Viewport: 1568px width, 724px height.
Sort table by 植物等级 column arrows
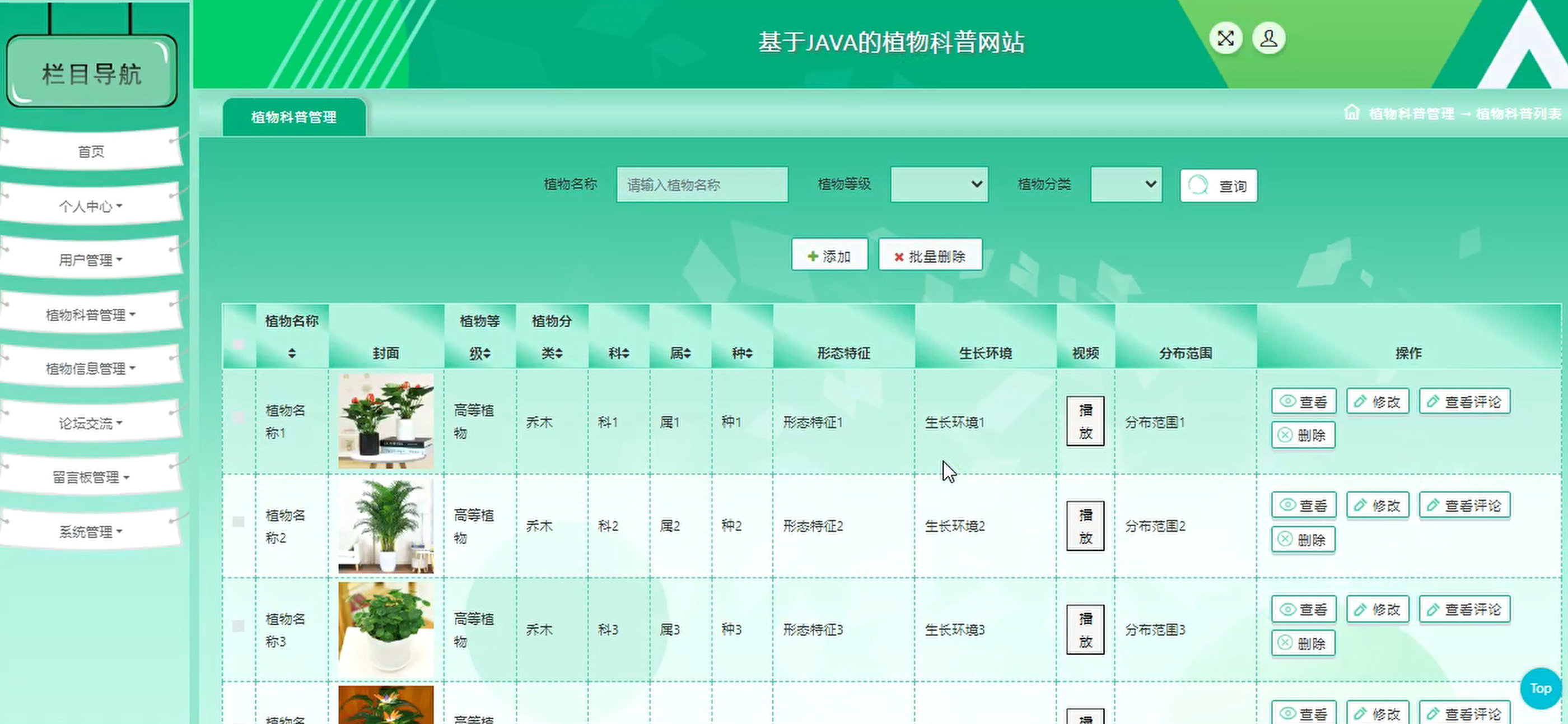click(x=486, y=353)
